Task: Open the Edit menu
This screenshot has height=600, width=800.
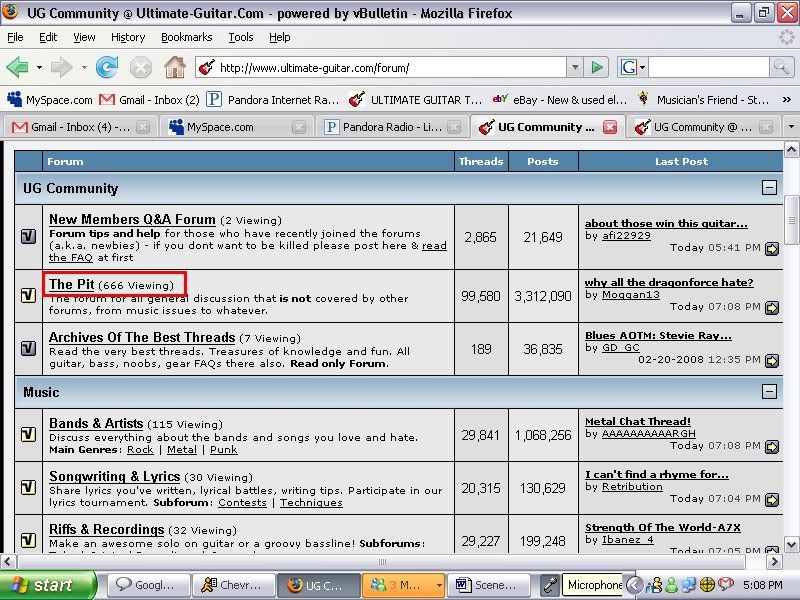Action: [x=48, y=37]
